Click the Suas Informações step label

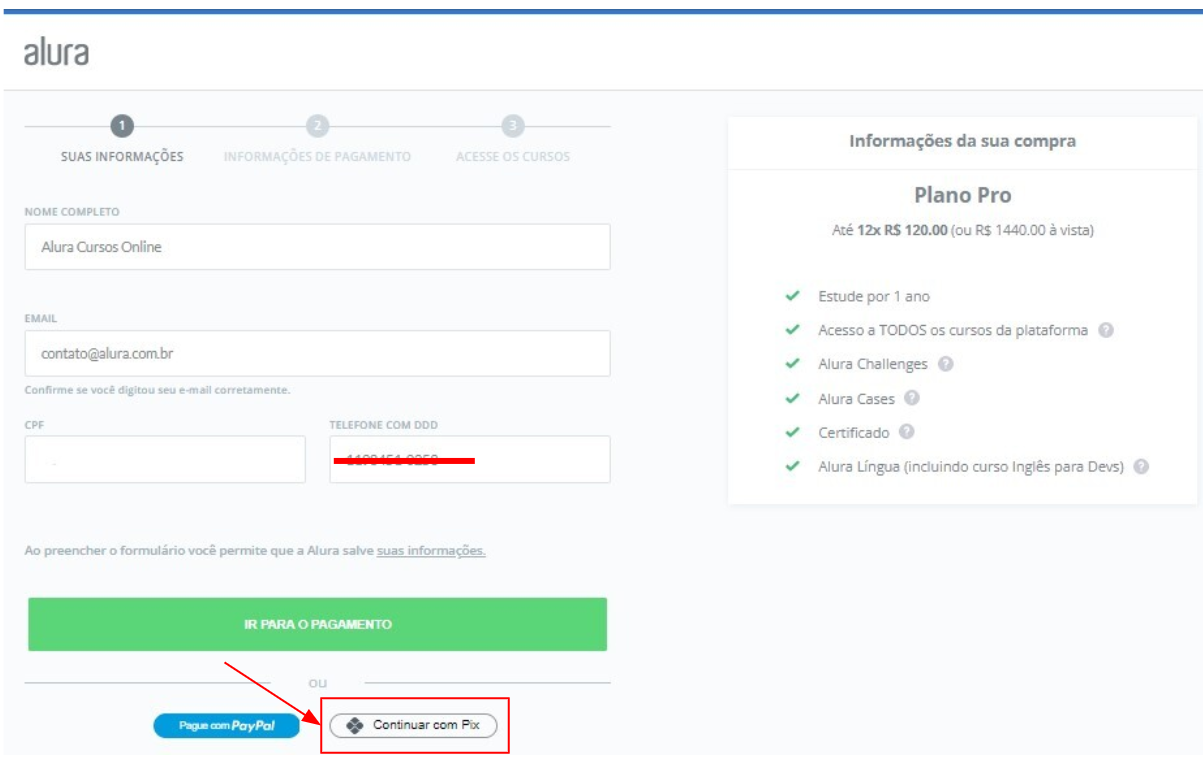pos(122,157)
